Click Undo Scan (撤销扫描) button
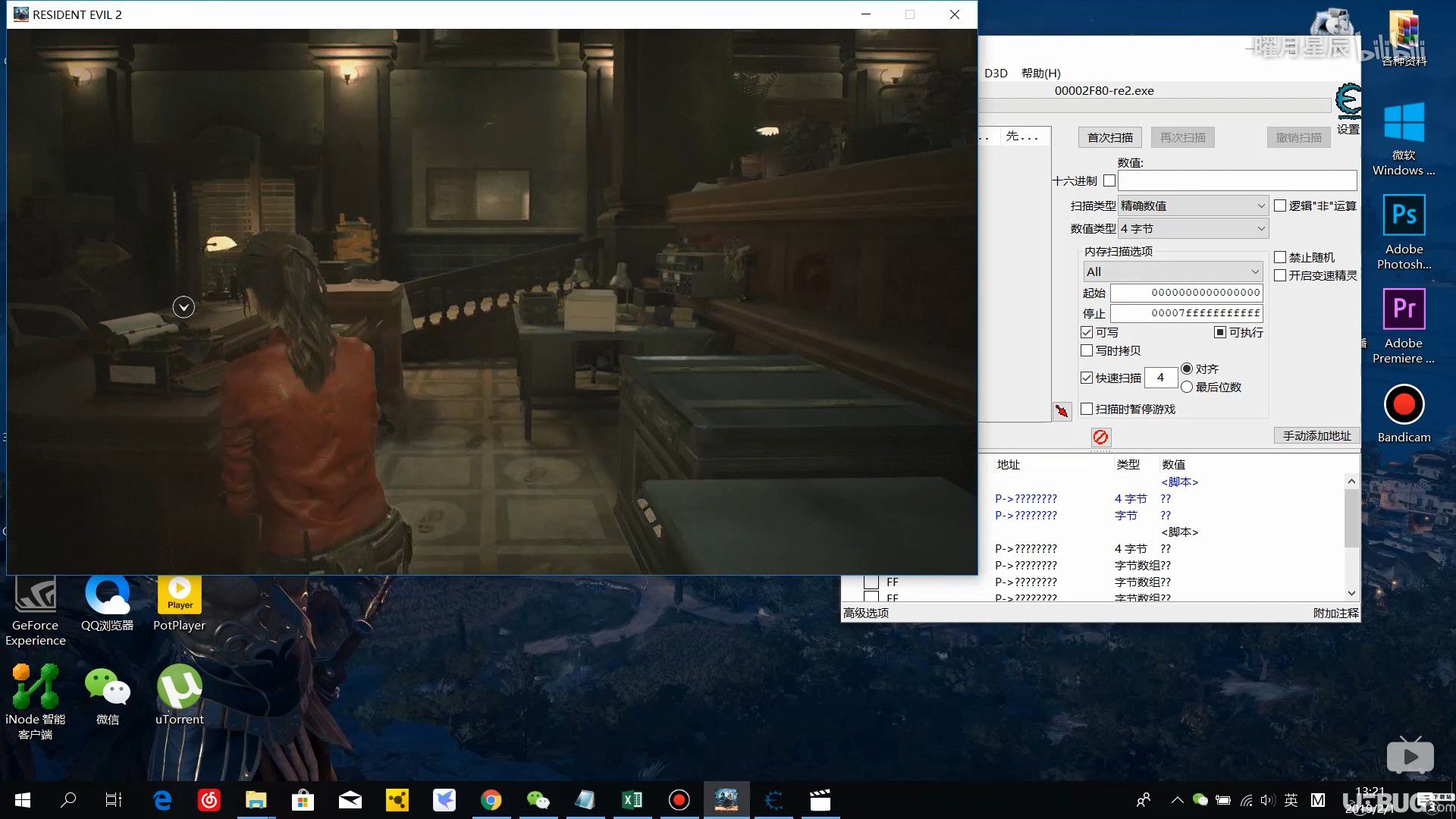Viewport: 1456px width, 819px height. point(1298,137)
